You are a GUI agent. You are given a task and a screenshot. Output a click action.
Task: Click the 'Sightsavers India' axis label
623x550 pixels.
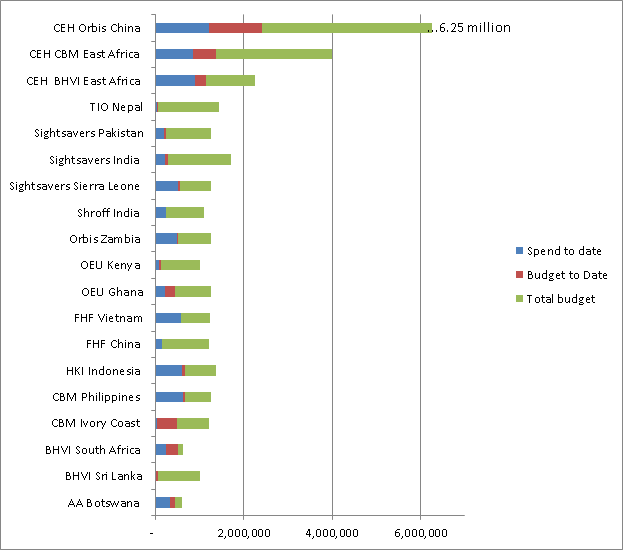click(94, 160)
